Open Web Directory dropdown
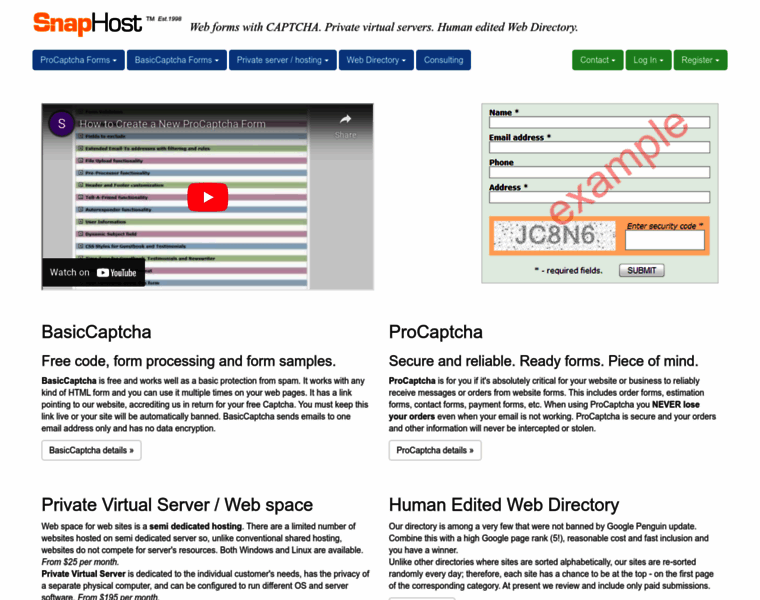 pos(376,60)
